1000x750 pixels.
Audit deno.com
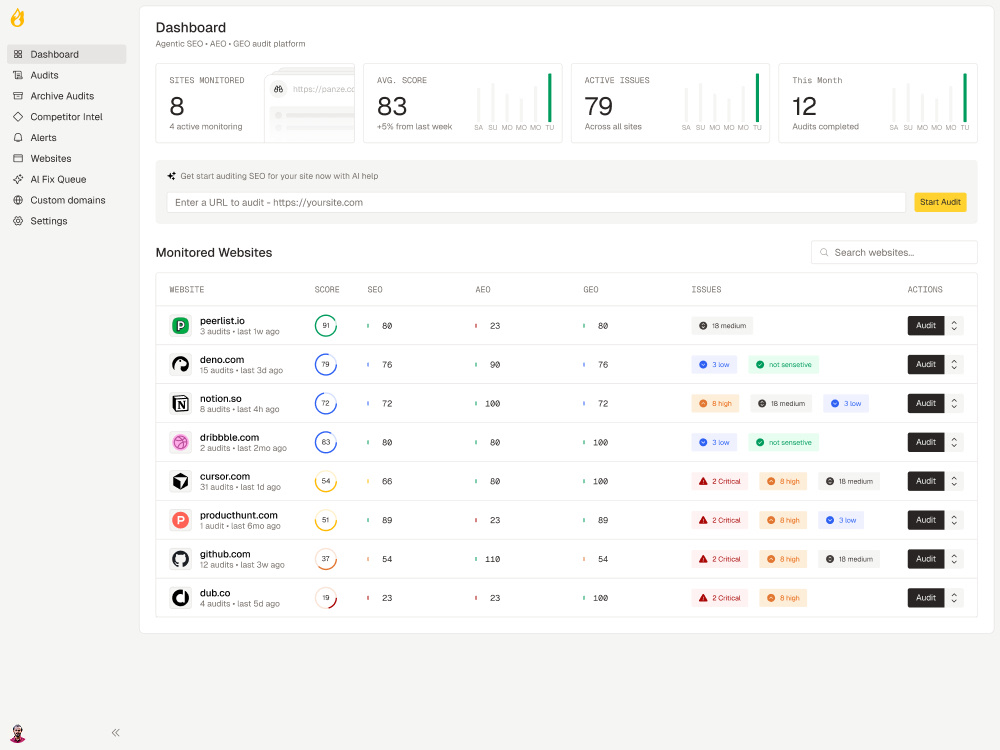pos(925,365)
